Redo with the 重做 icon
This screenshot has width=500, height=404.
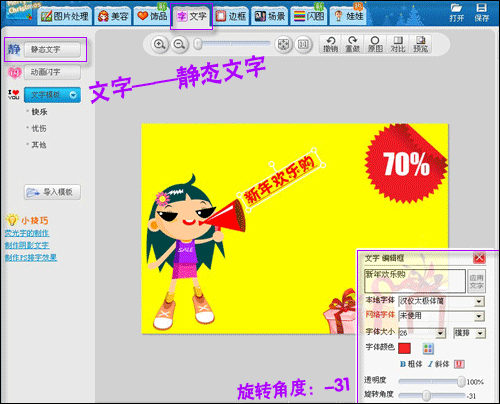click(353, 44)
